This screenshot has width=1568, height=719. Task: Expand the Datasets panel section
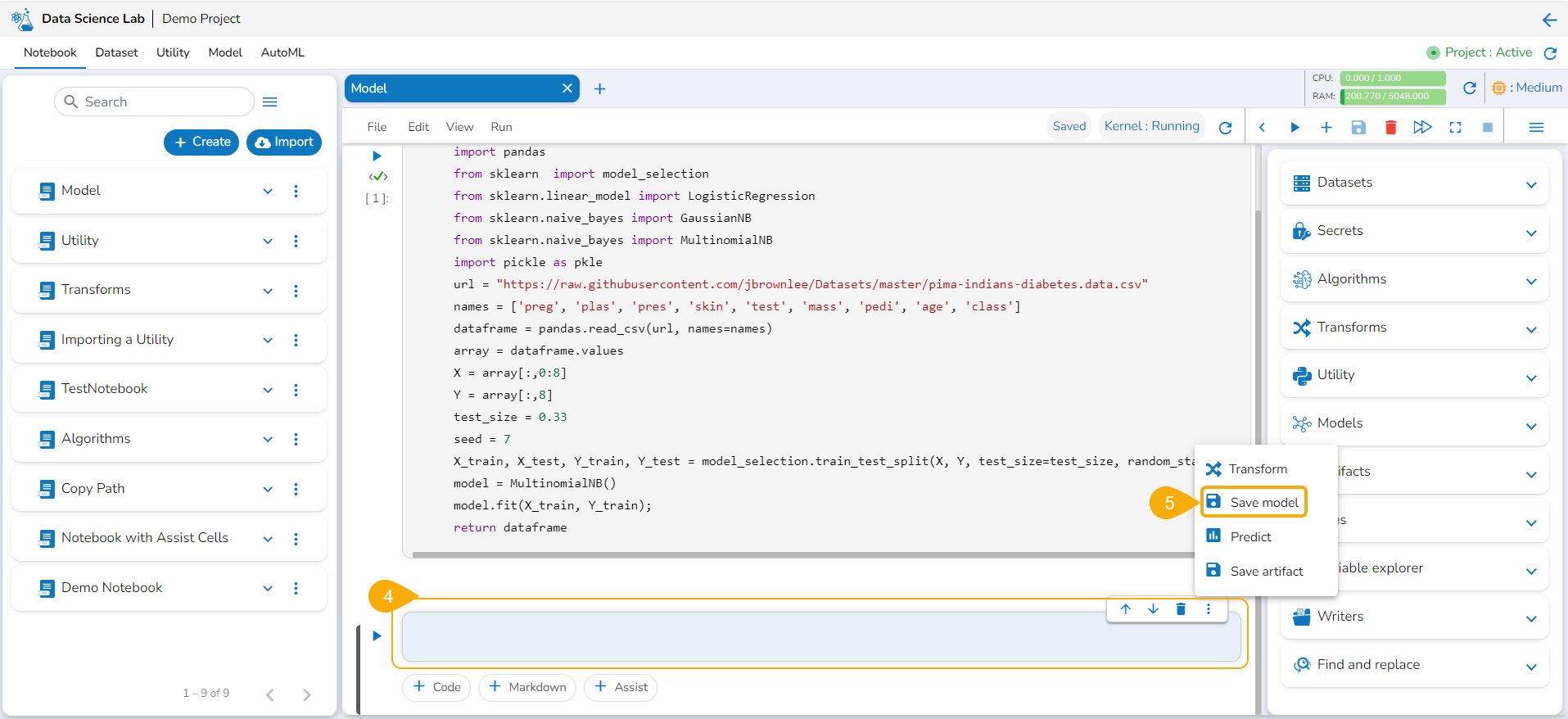click(1530, 184)
